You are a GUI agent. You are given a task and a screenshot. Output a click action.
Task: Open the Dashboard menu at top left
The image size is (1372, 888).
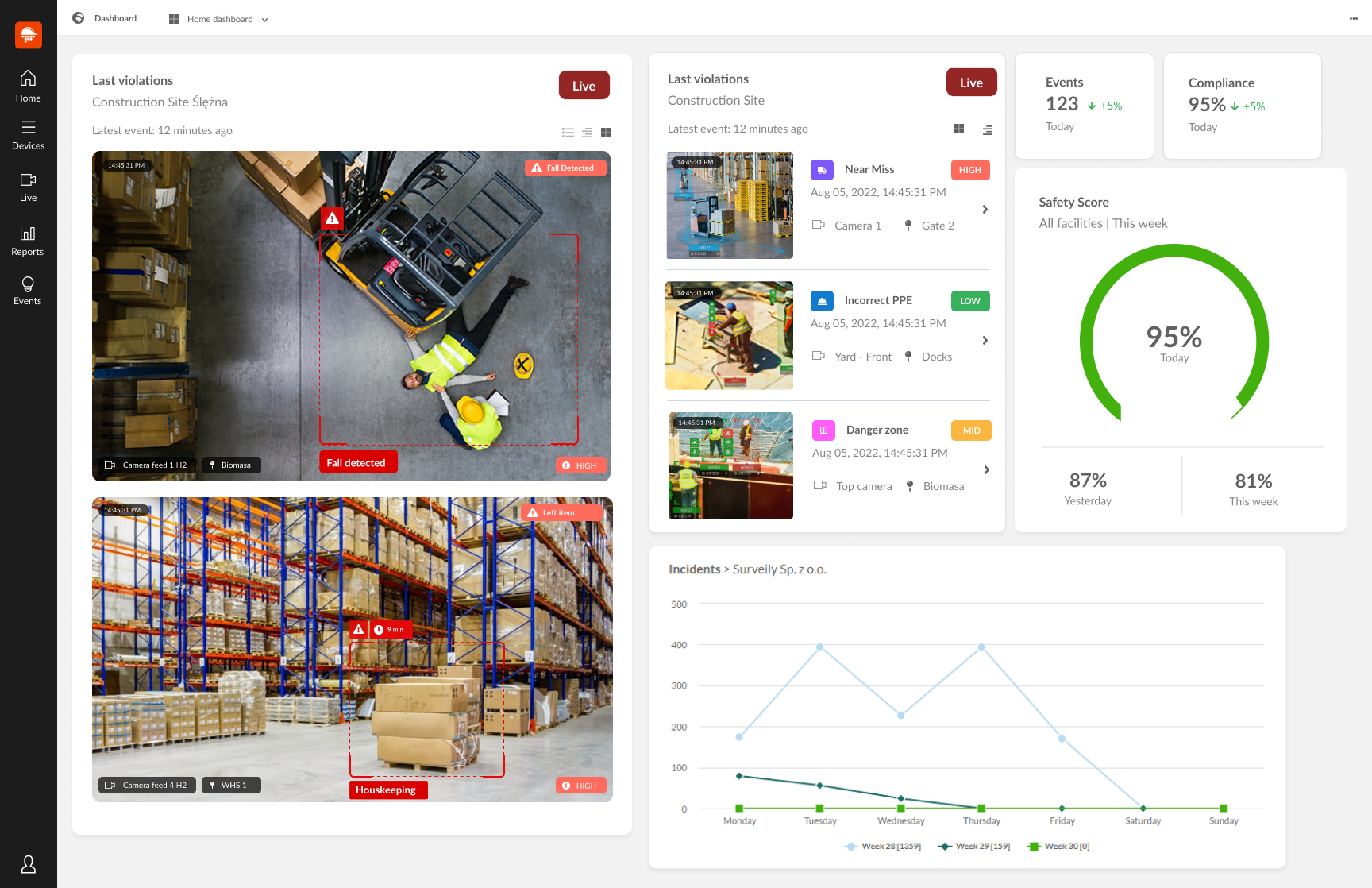[x=106, y=17]
